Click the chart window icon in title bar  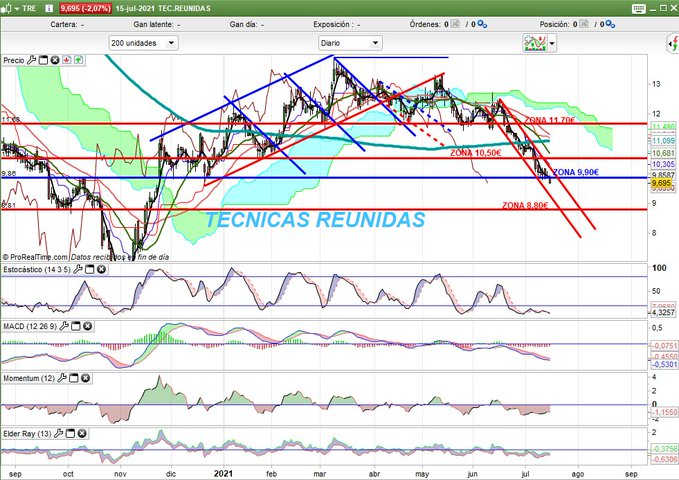pos(5,8)
